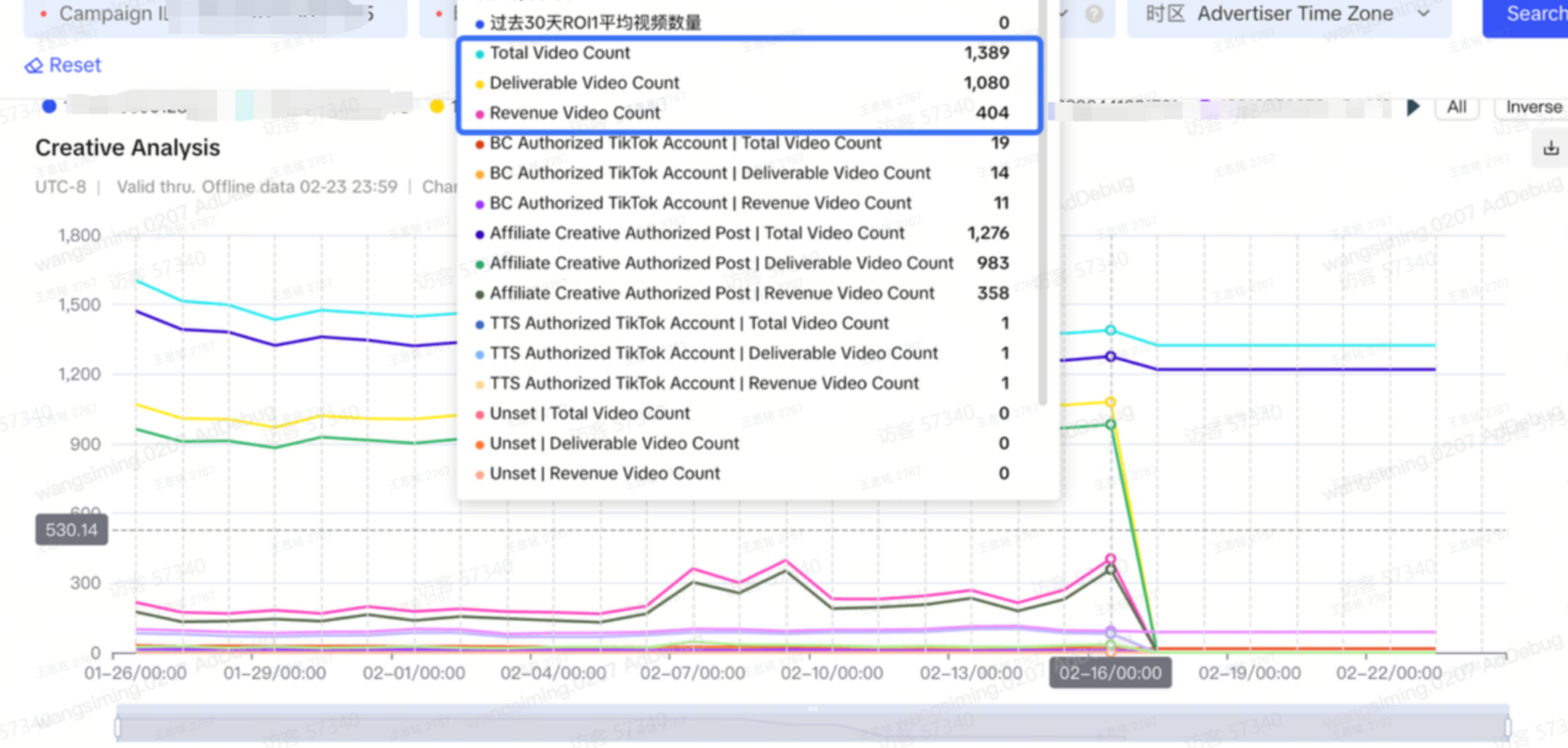Click the purple Affiliate Total Video Count point
The image size is (1568, 748).
1110,356
